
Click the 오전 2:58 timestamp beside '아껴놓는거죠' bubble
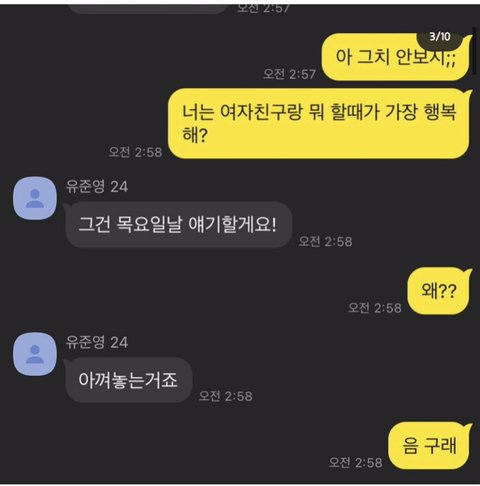226,396
